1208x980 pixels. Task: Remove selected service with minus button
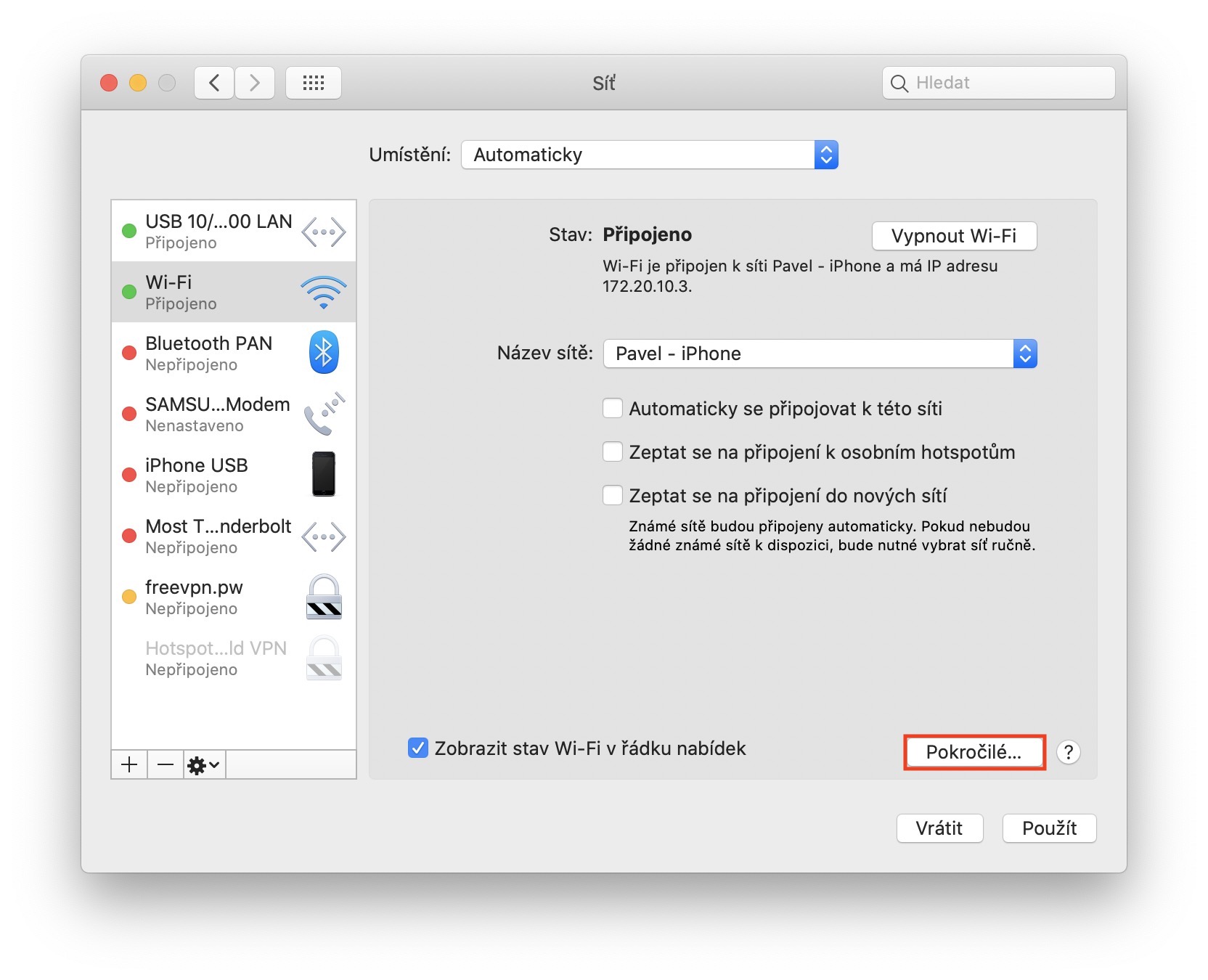(x=166, y=764)
